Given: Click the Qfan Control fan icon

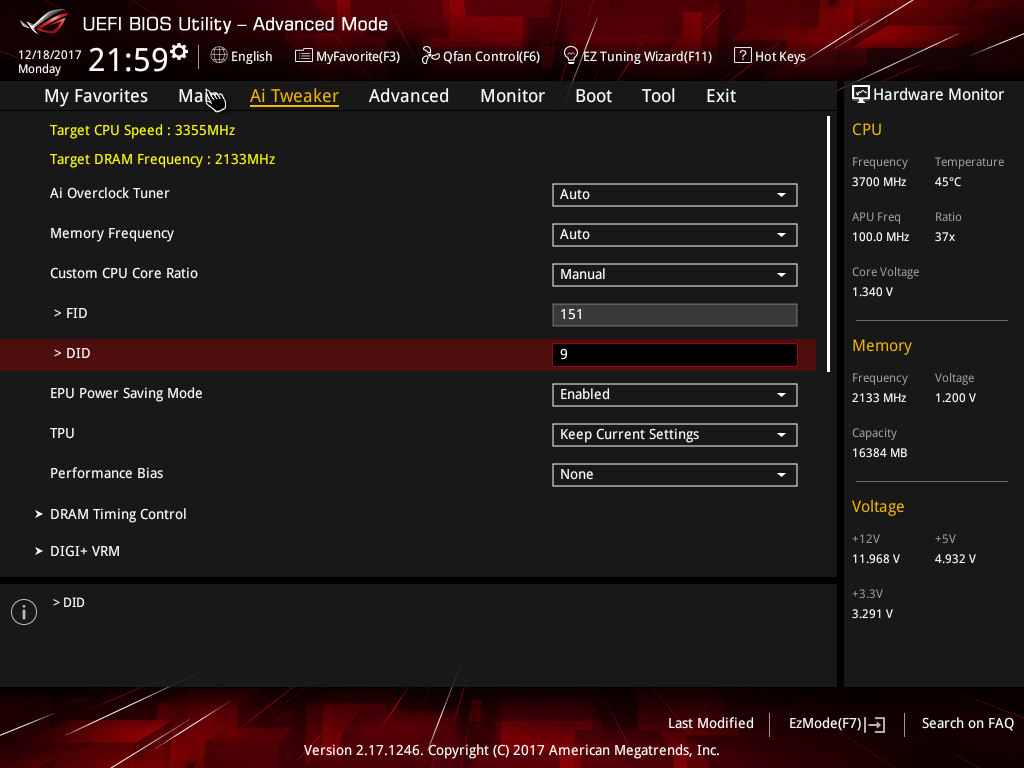Looking at the screenshot, I should [x=430, y=56].
